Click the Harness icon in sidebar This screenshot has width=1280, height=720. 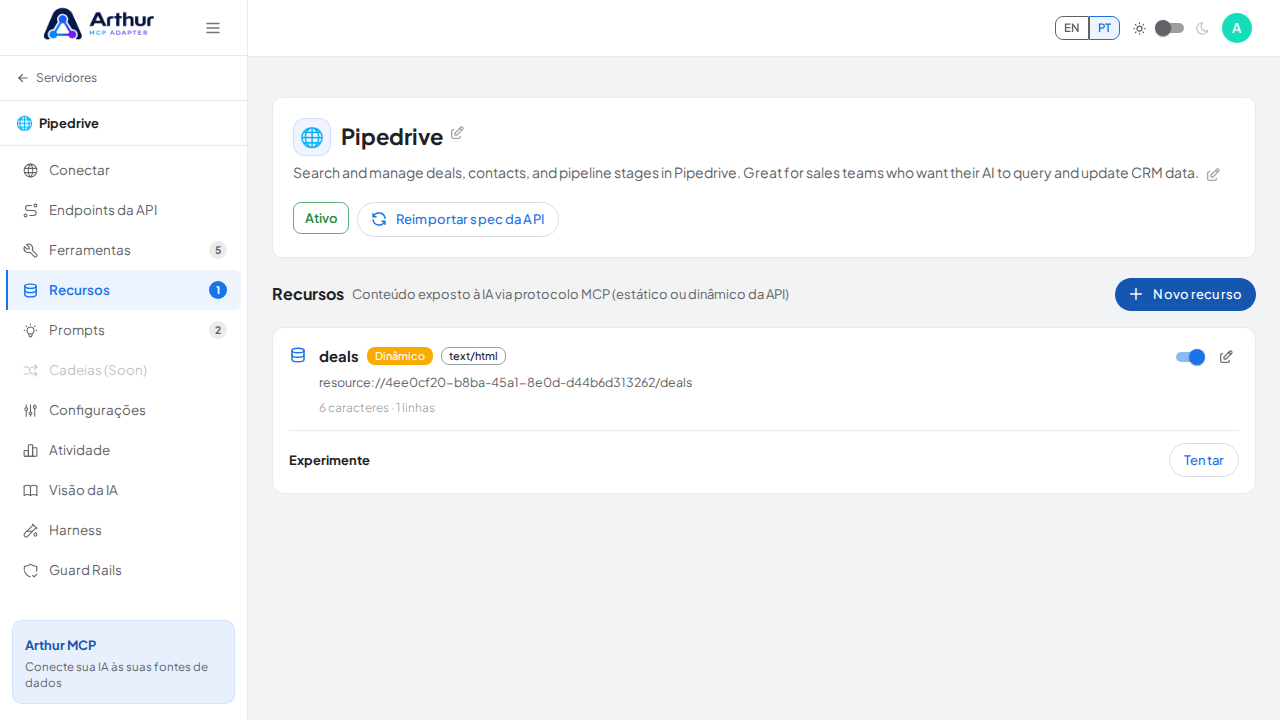click(x=30, y=530)
